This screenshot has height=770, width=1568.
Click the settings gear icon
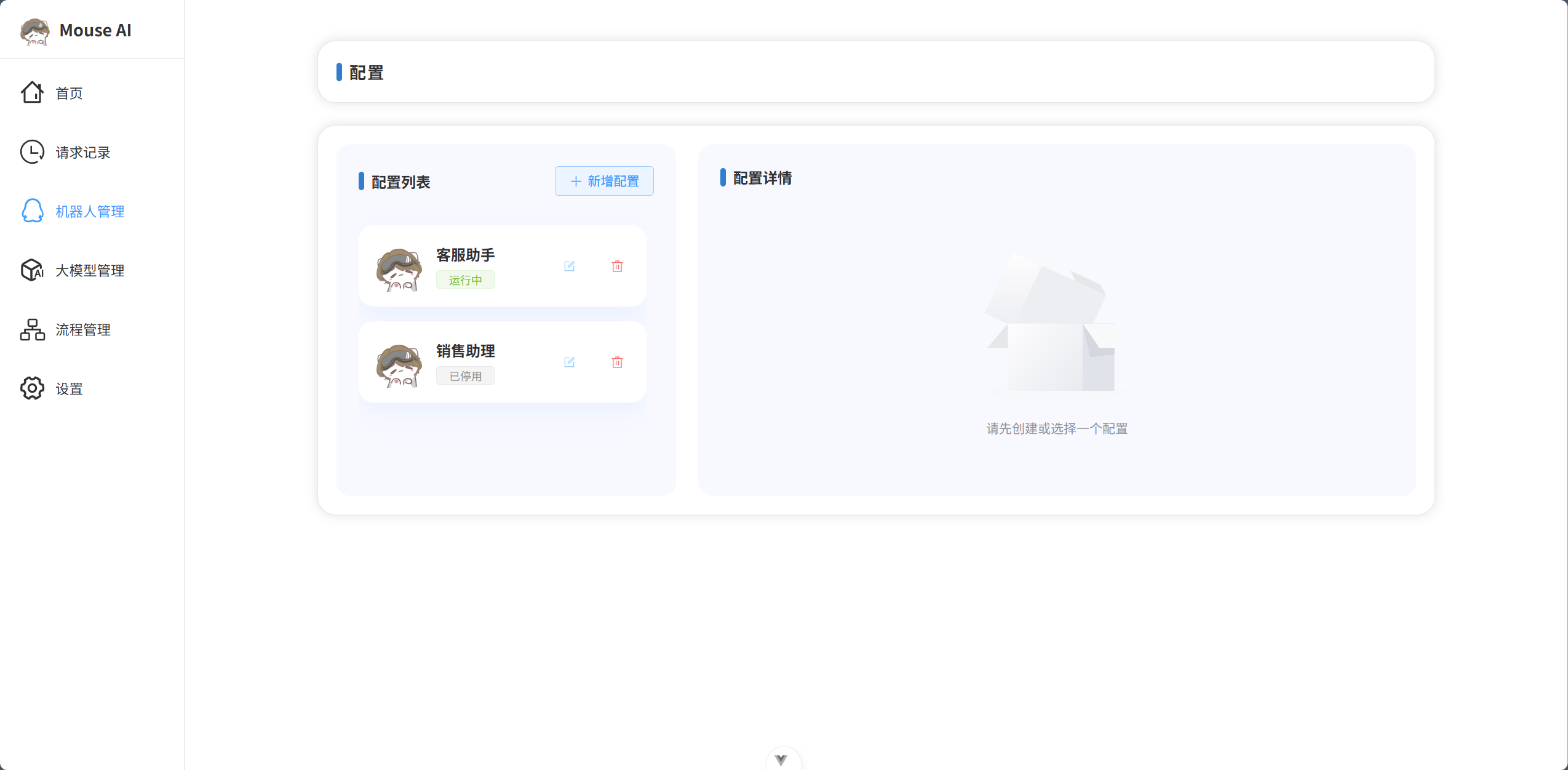(x=32, y=388)
